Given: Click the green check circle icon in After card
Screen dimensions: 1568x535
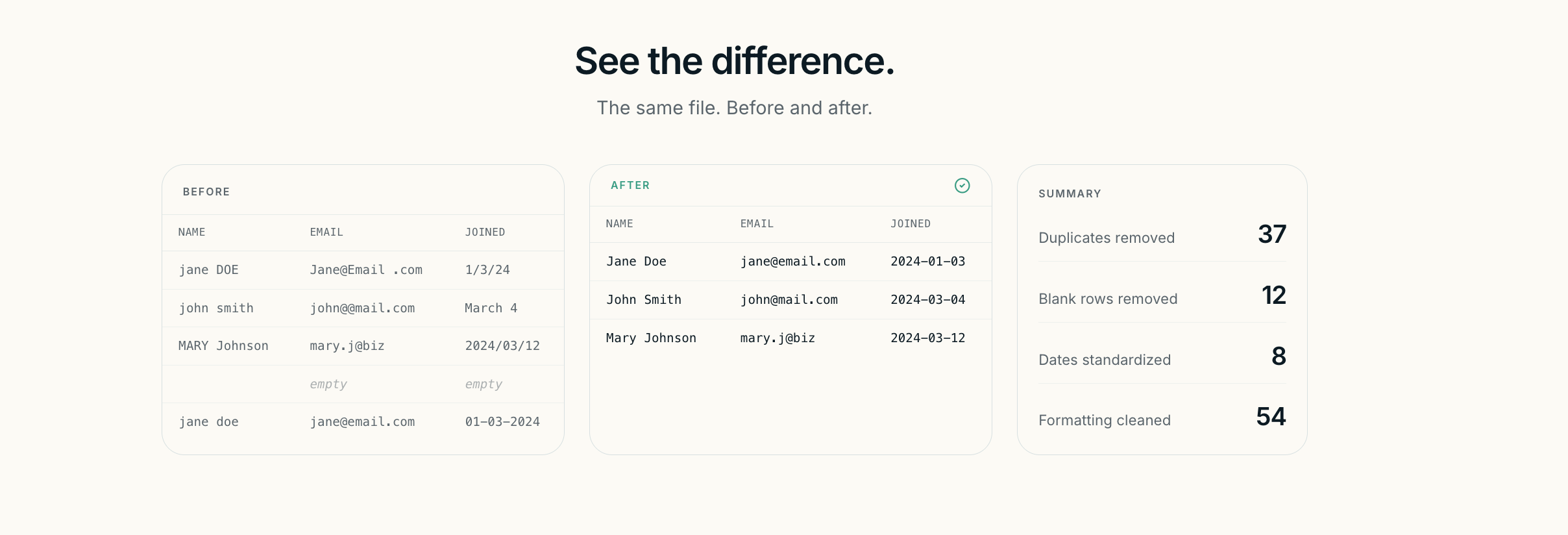Looking at the screenshot, I should 962,186.
